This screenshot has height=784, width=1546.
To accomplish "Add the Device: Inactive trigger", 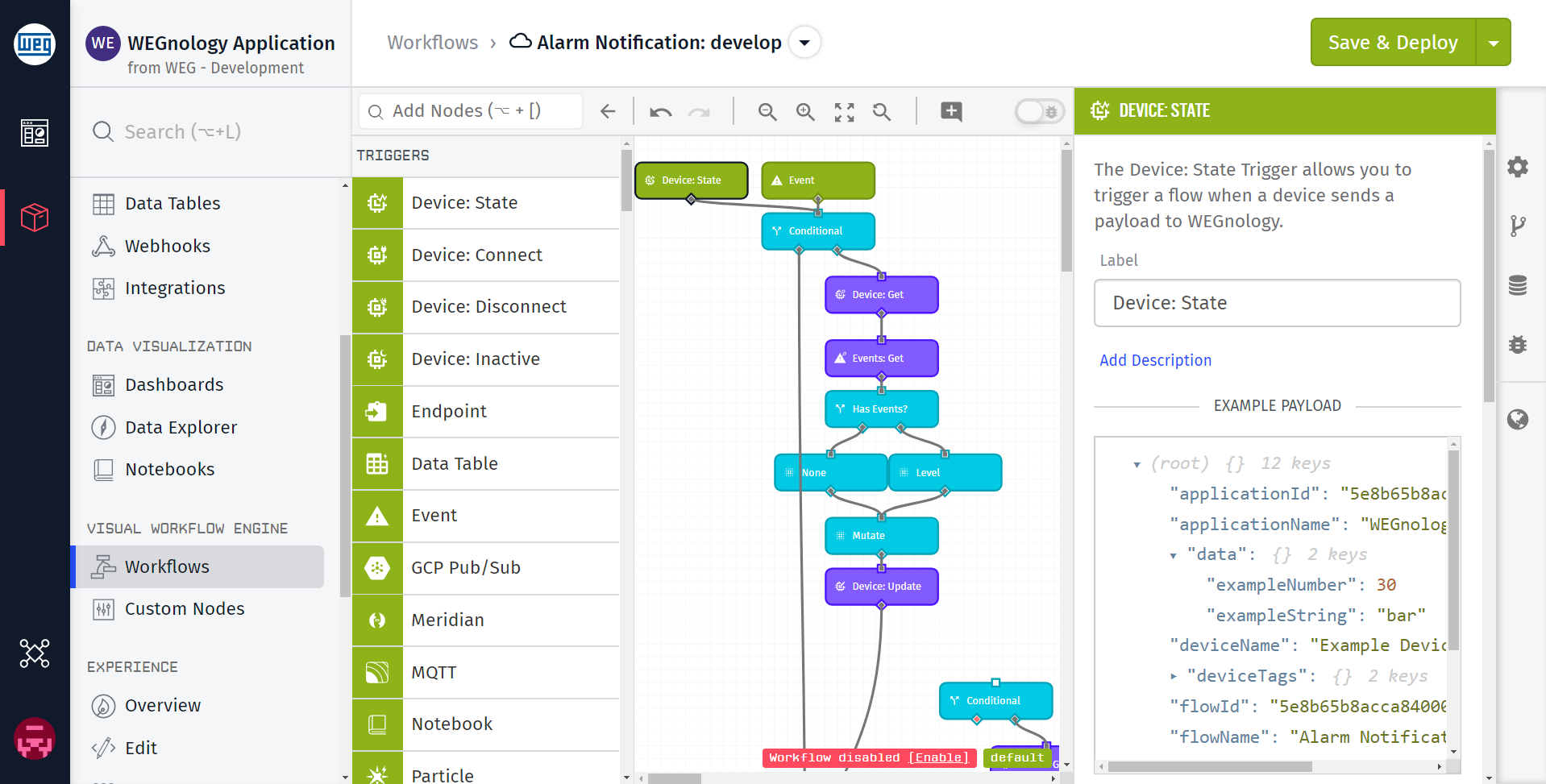I will tap(486, 359).
